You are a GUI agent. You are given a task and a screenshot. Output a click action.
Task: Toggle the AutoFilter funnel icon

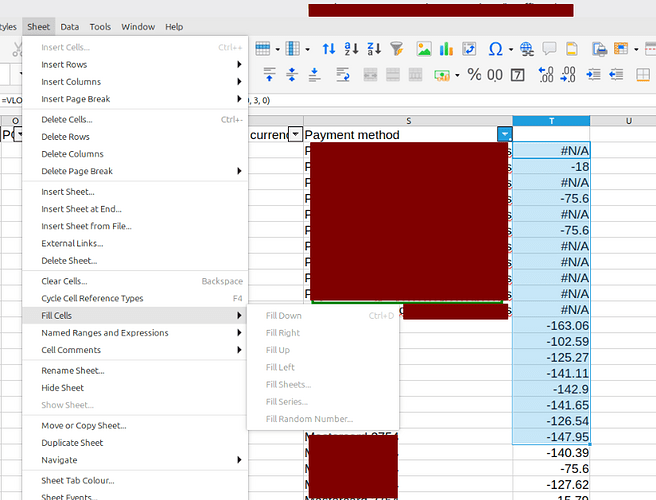click(x=397, y=48)
